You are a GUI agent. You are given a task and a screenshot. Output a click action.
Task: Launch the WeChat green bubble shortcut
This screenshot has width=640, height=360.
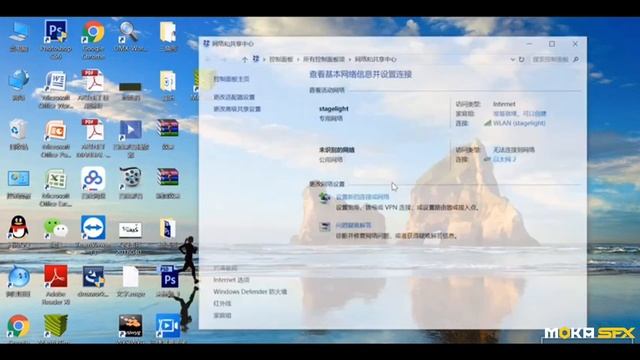coord(56,228)
